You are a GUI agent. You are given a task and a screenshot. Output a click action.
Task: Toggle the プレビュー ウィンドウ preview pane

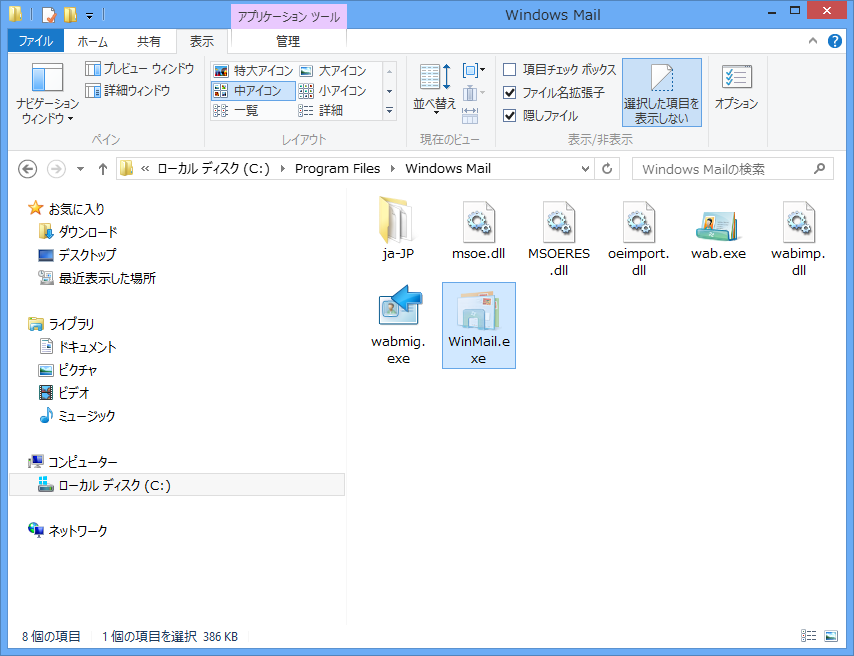coord(140,69)
